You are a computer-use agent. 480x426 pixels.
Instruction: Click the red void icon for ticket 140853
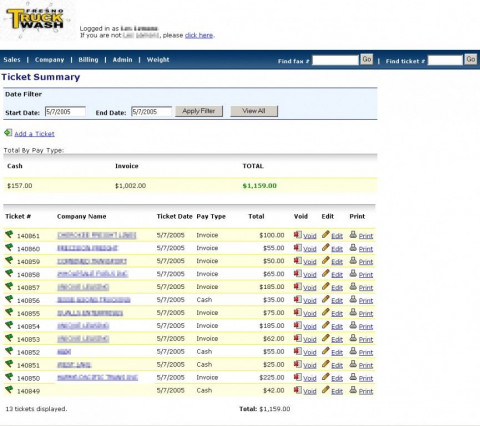point(298,338)
